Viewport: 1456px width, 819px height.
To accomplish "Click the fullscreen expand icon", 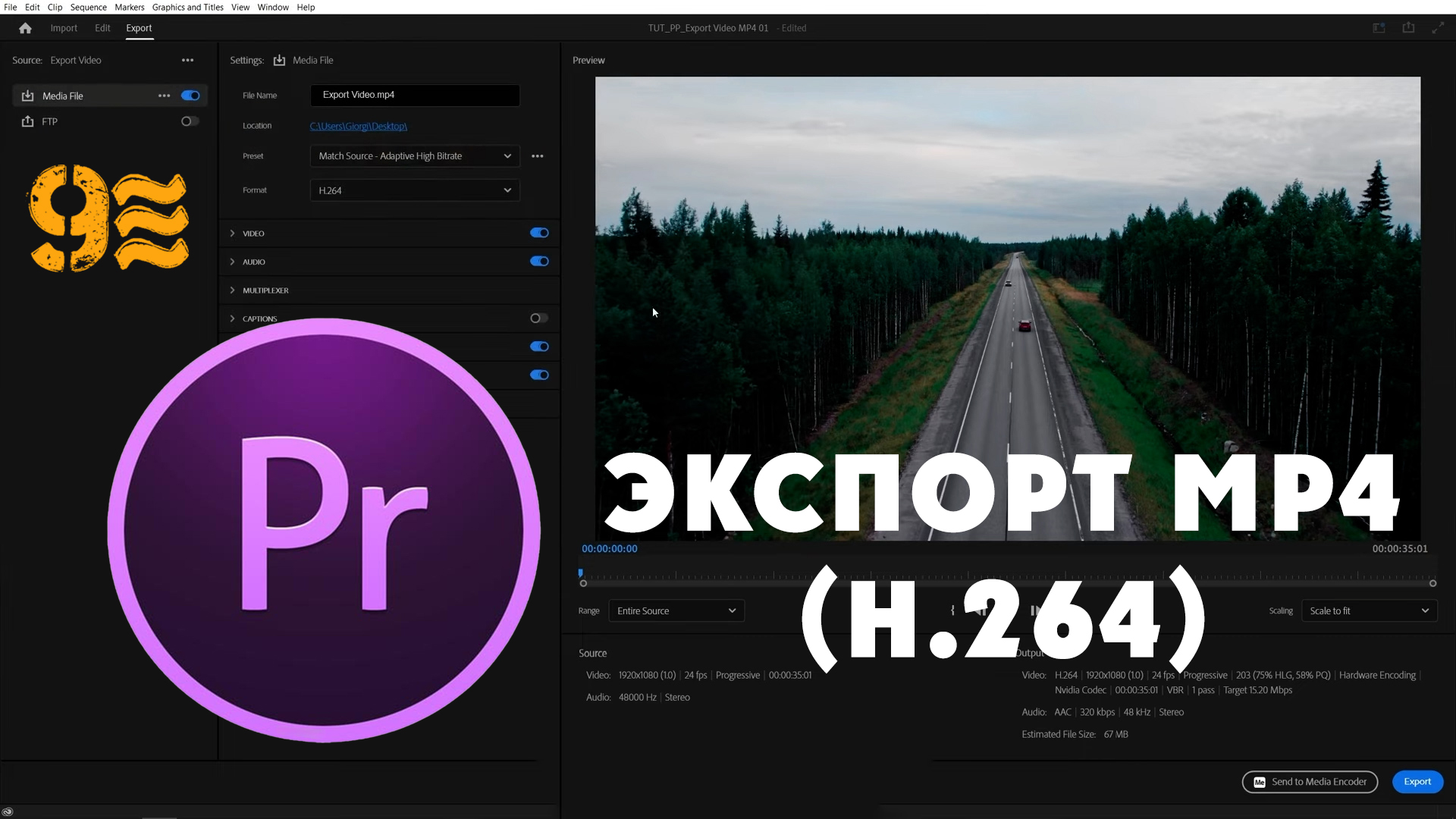I will 1438,28.
